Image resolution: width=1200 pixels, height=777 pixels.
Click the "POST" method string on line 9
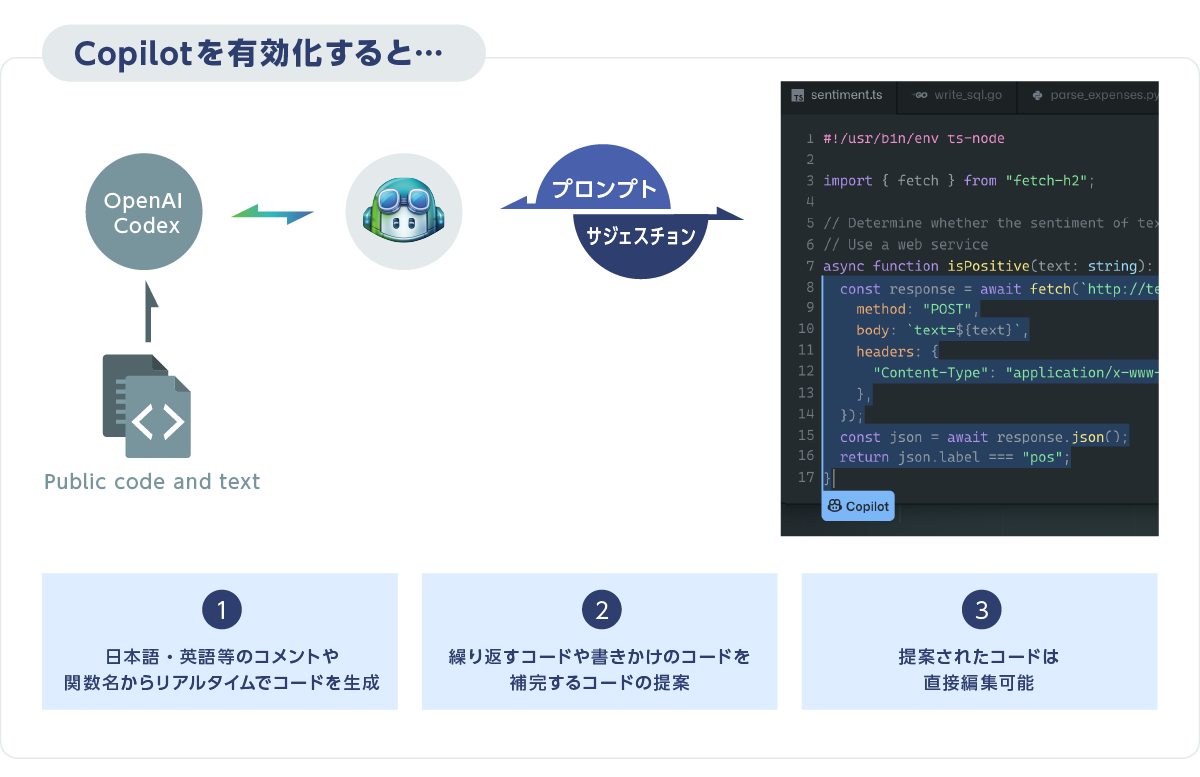click(x=950, y=309)
